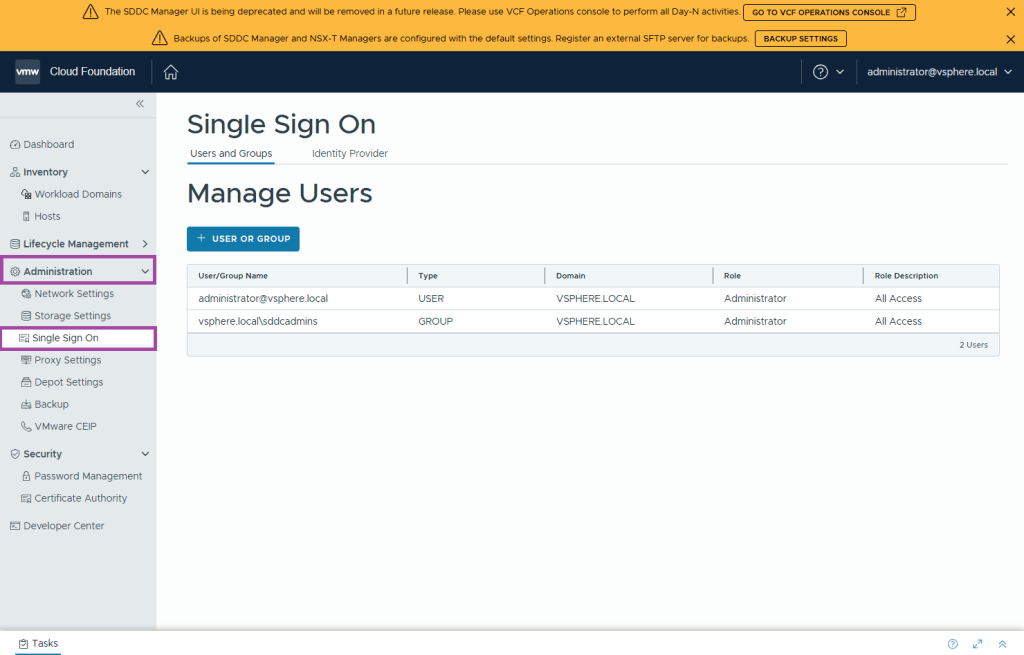1024x655 pixels.
Task: Dismiss the SDDC Manager deprecation banner
Action: 1009,12
